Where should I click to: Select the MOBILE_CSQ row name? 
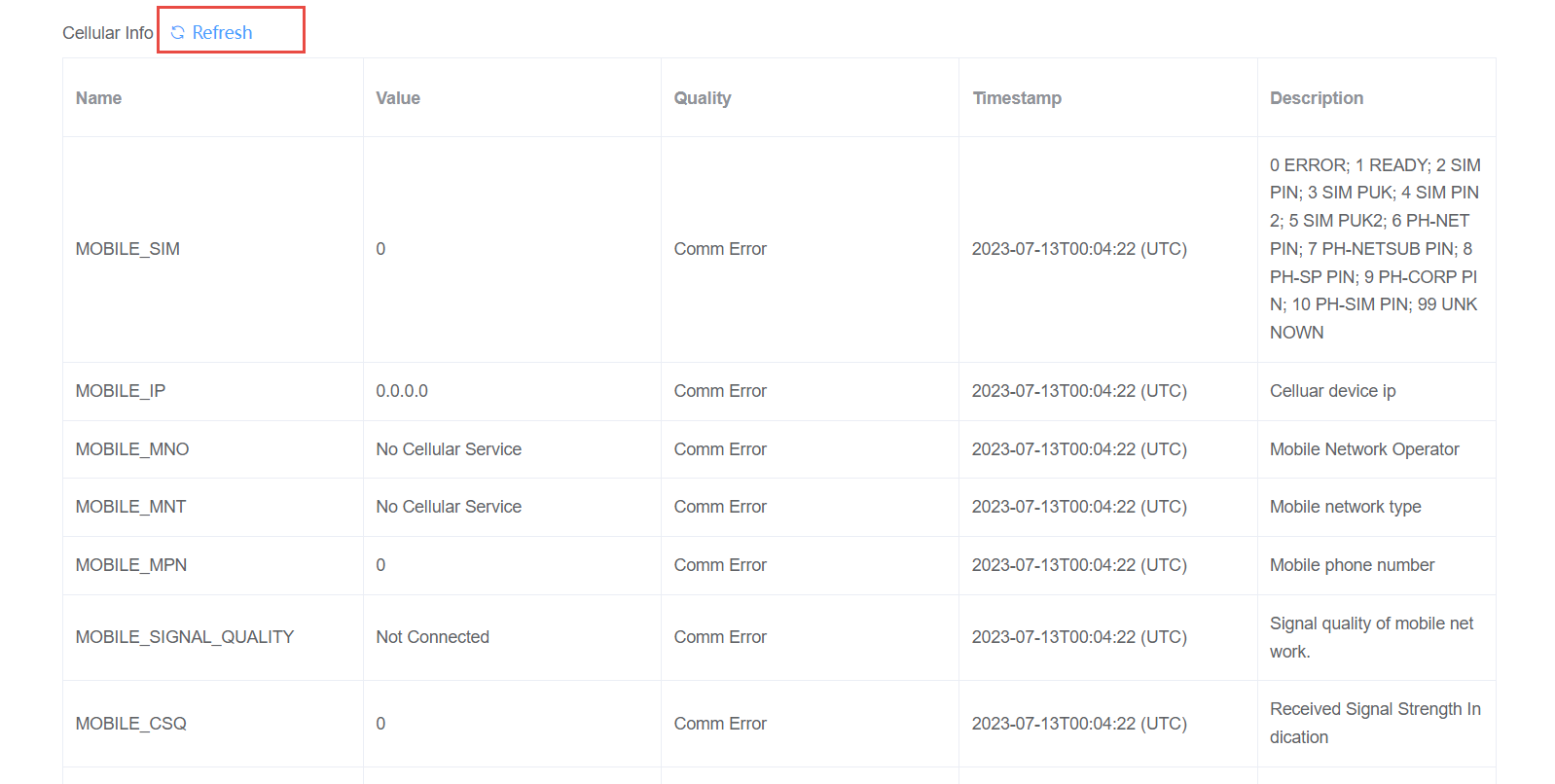pyautogui.click(x=131, y=724)
